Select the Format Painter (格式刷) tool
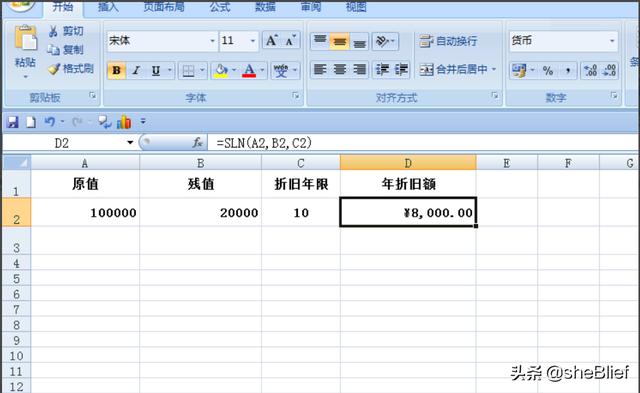640x393 pixels. [71, 69]
